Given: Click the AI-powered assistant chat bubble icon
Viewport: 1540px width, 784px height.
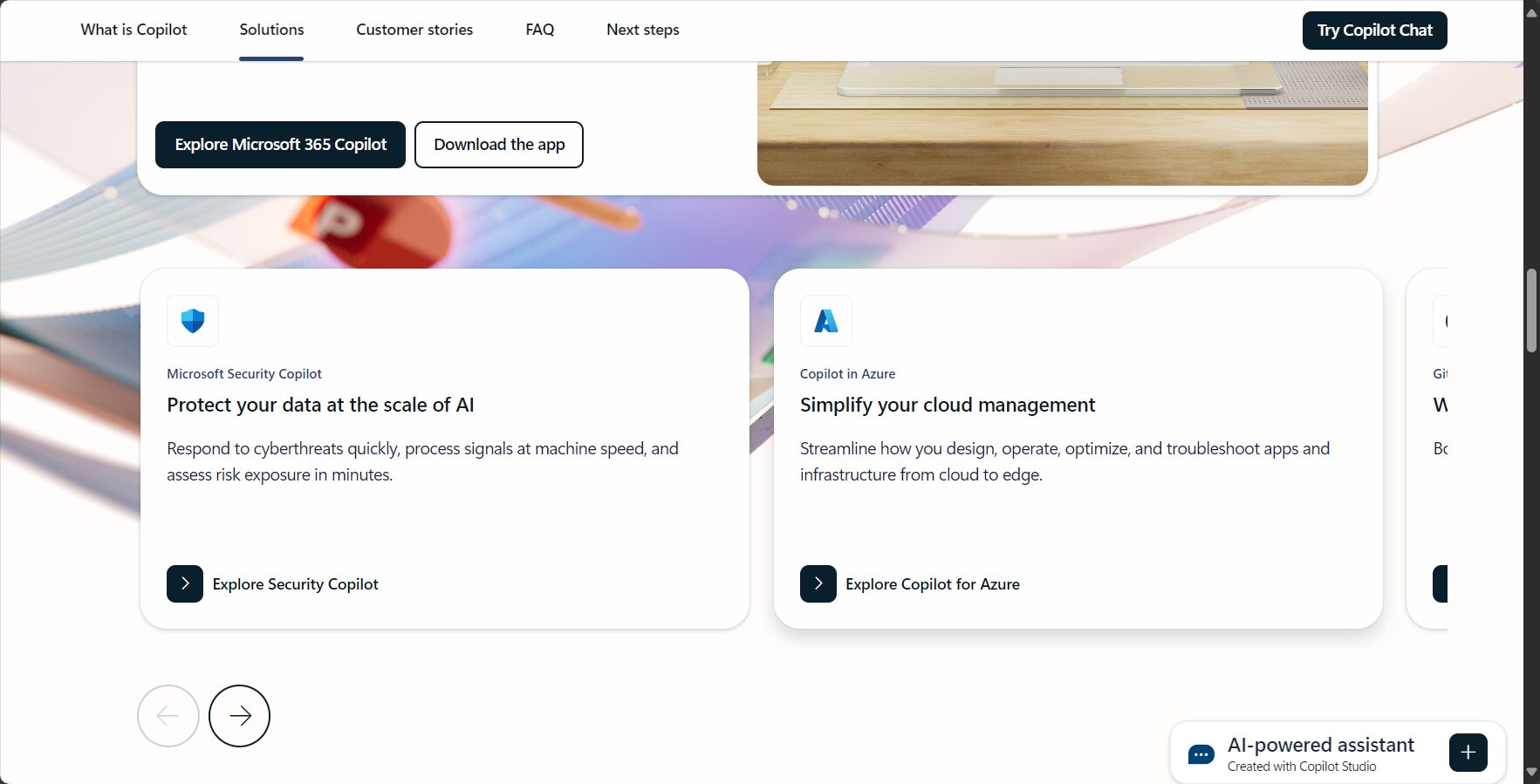Looking at the screenshot, I should (x=1201, y=754).
